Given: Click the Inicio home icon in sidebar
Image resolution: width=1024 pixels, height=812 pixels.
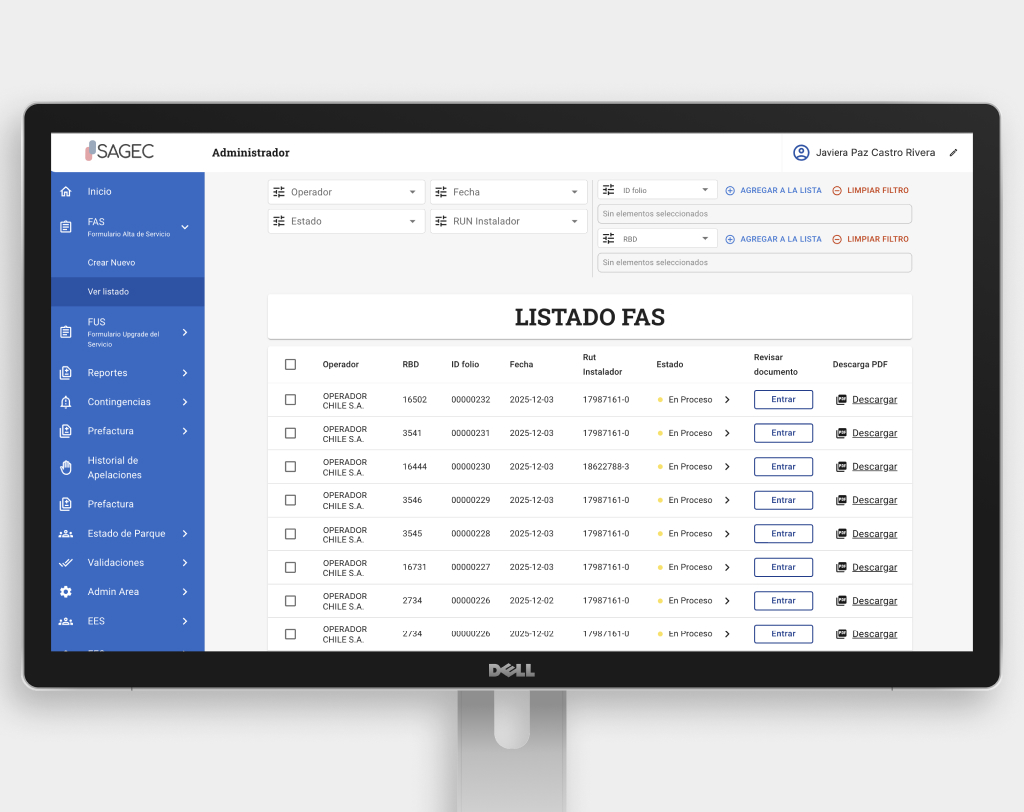Looking at the screenshot, I should pos(66,192).
